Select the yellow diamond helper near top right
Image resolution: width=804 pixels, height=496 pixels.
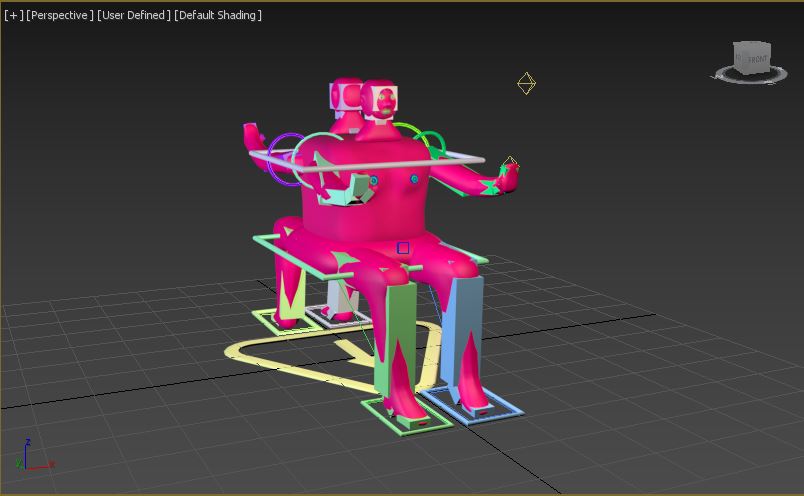point(526,83)
